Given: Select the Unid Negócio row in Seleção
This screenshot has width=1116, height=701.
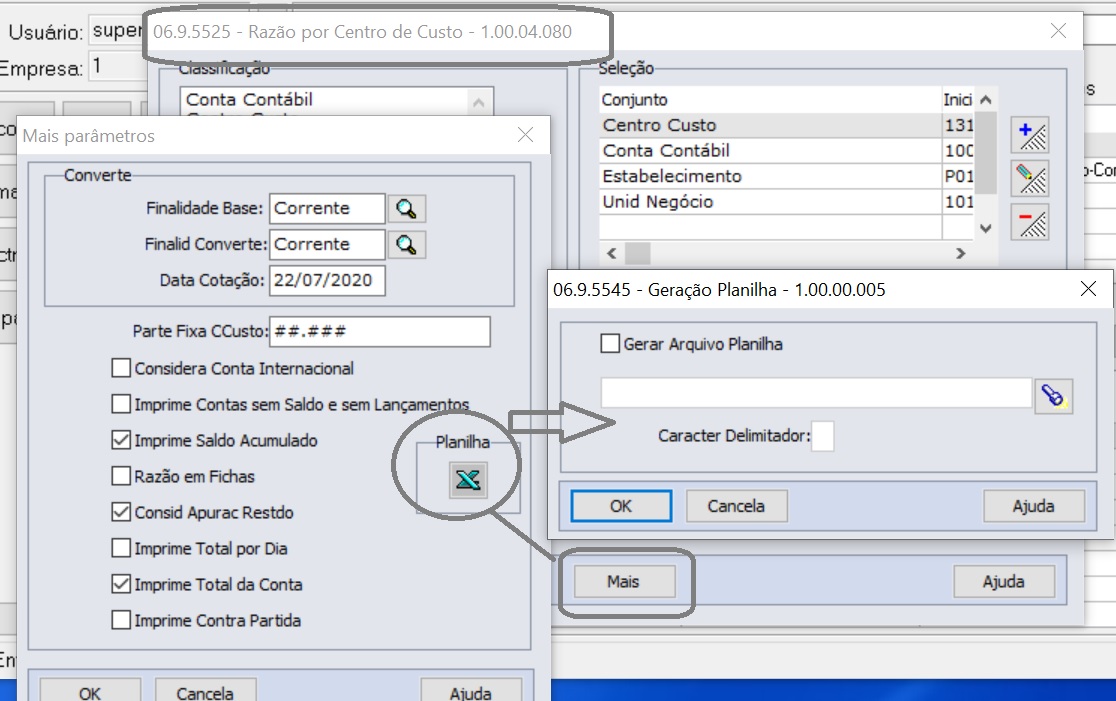Looking at the screenshot, I should 786,202.
